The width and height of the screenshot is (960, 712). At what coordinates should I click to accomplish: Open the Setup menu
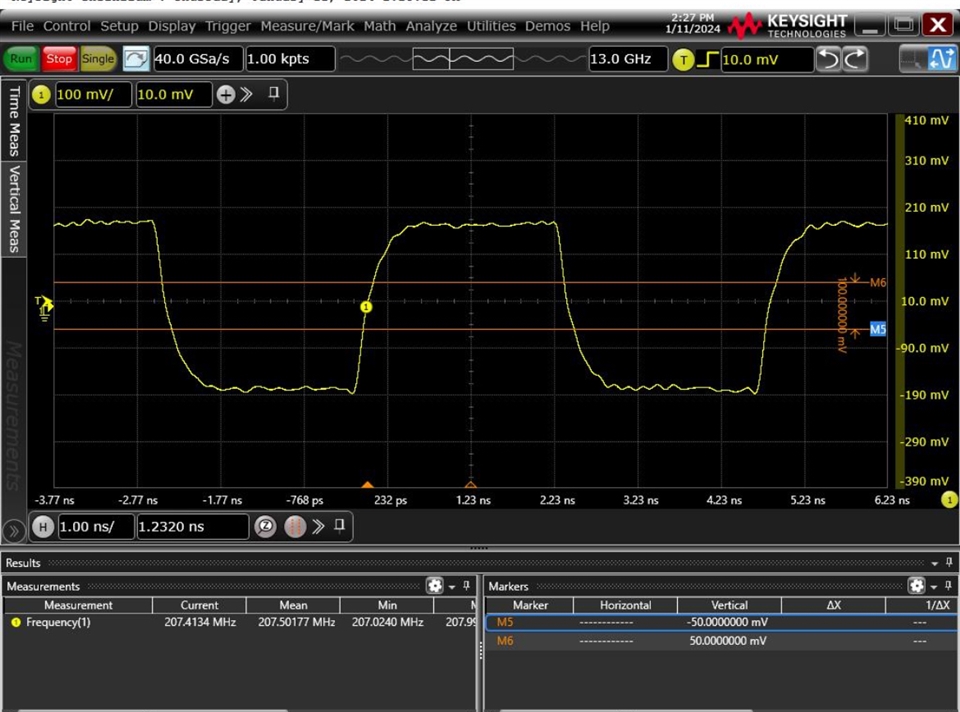tap(119, 26)
